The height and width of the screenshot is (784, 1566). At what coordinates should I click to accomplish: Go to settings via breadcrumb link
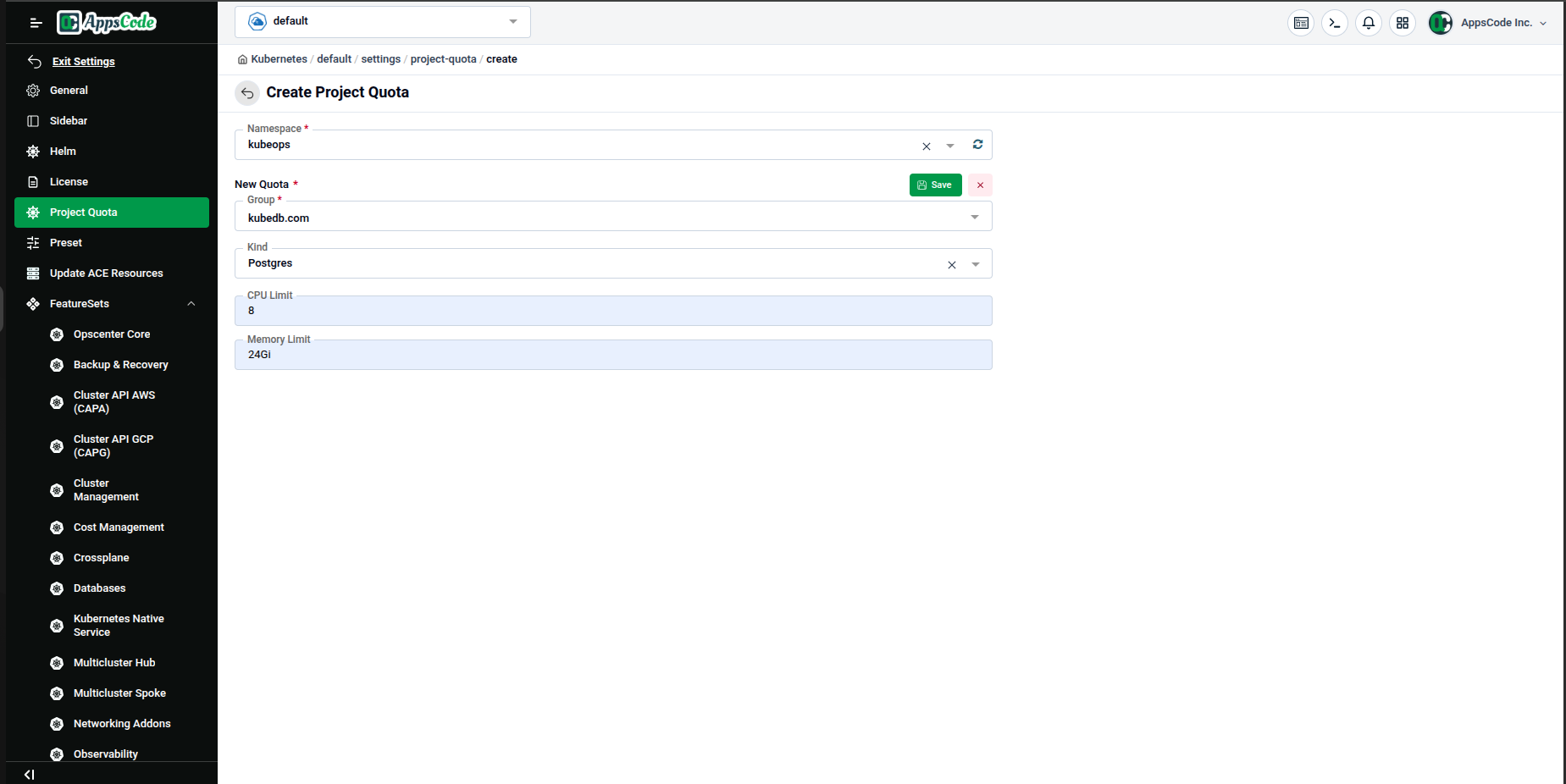coord(380,59)
